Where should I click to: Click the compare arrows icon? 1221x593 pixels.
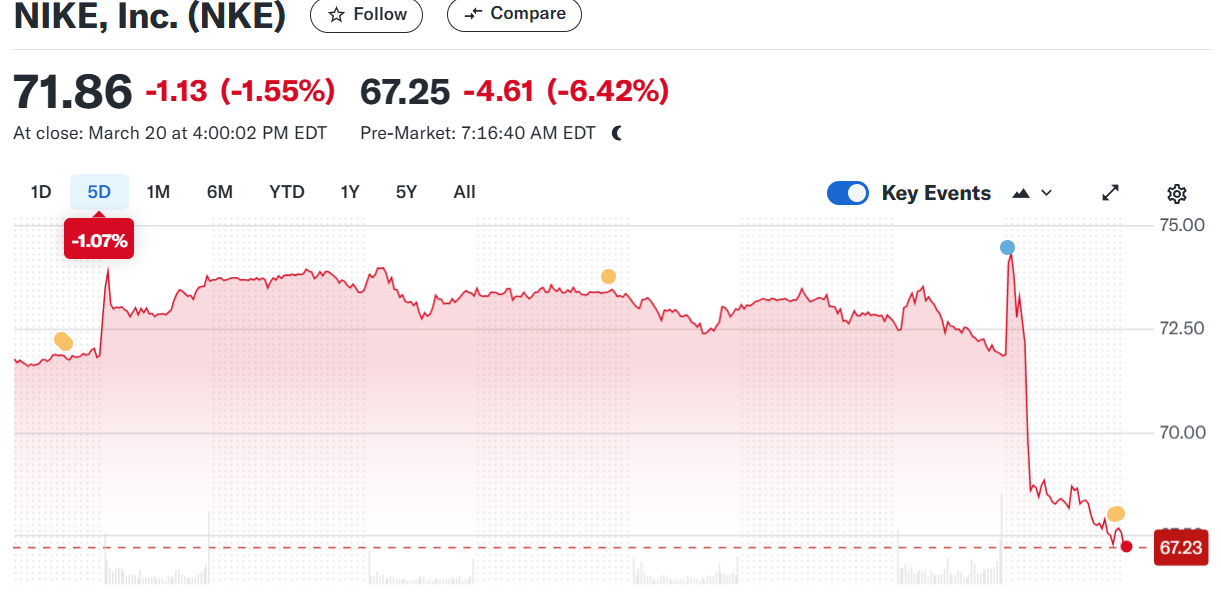[x=474, y=14]
